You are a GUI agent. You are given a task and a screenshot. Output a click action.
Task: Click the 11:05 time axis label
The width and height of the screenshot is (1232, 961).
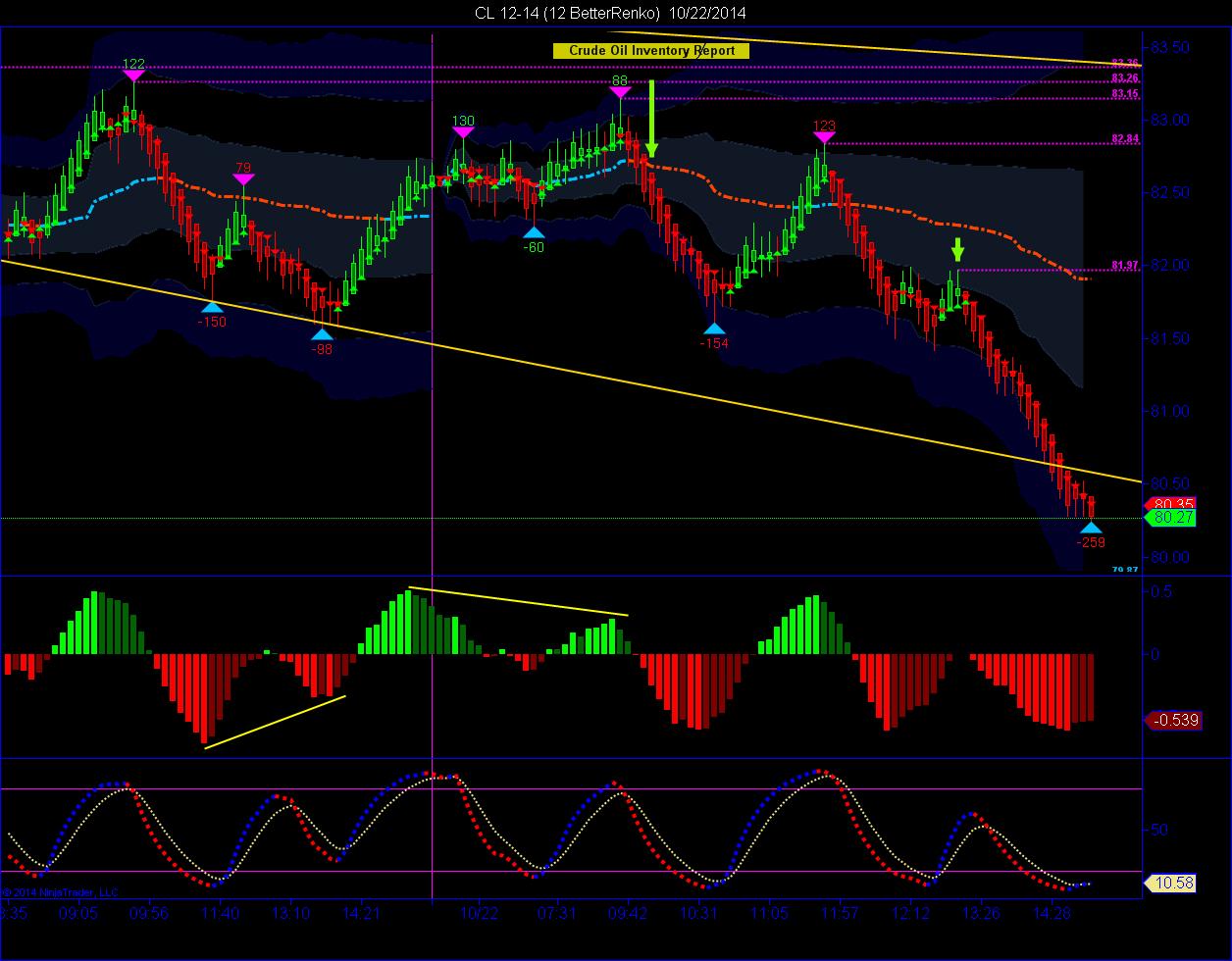pyautogui.click(x=769, y=913)
